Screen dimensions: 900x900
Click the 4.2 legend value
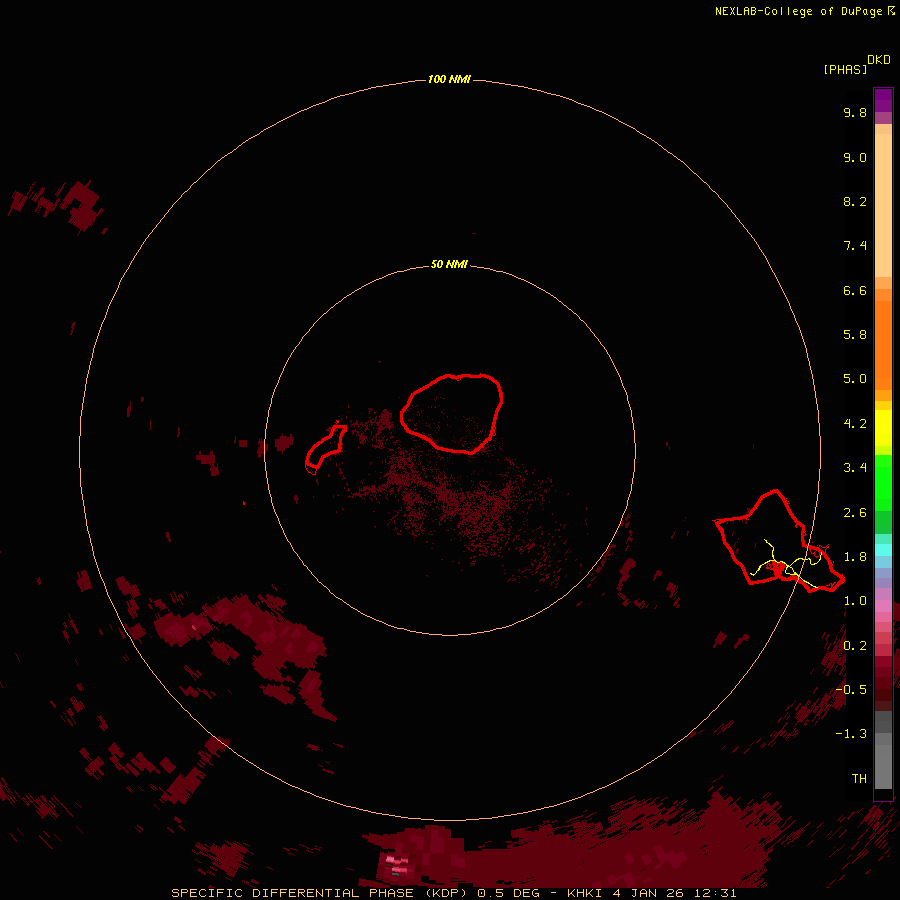[x=855, y=424]
